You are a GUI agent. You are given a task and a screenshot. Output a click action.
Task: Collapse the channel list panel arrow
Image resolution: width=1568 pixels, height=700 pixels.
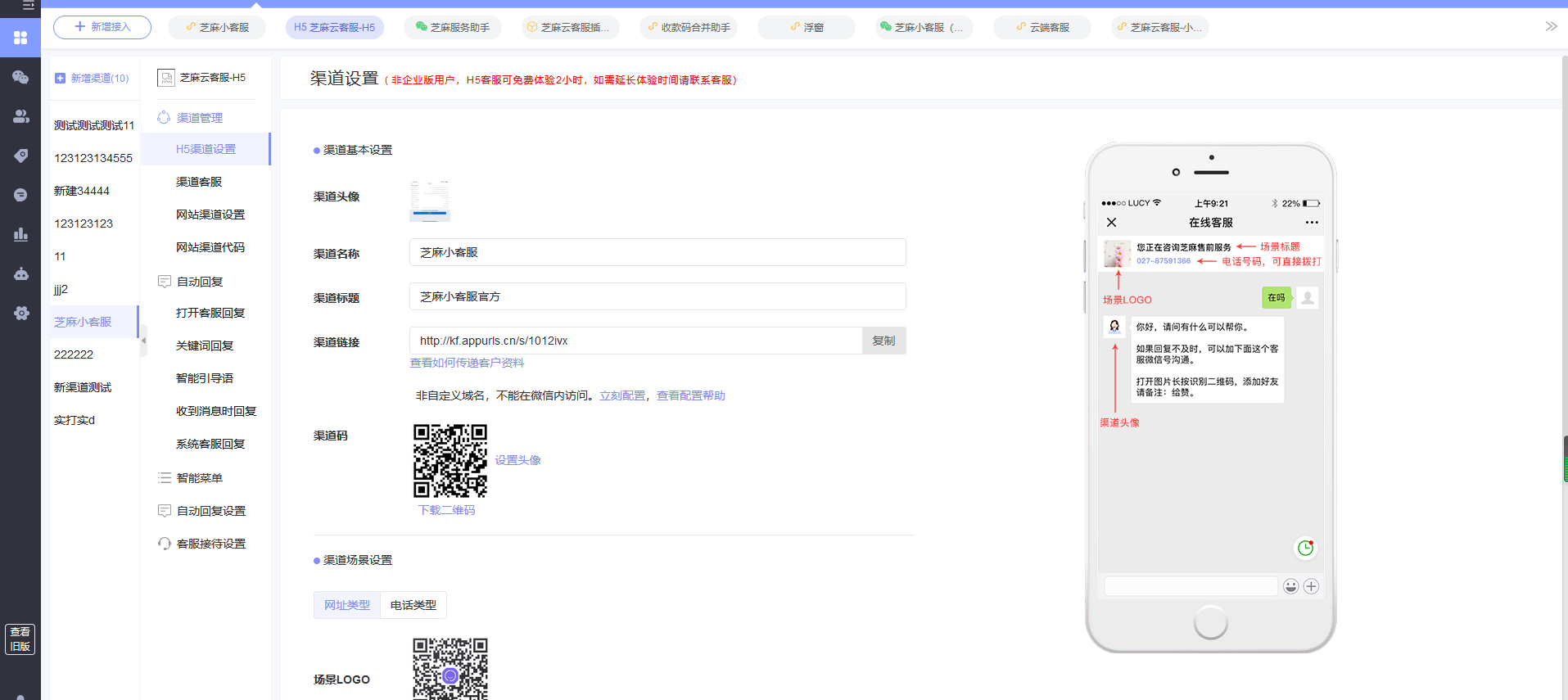[x=143, y=340]
